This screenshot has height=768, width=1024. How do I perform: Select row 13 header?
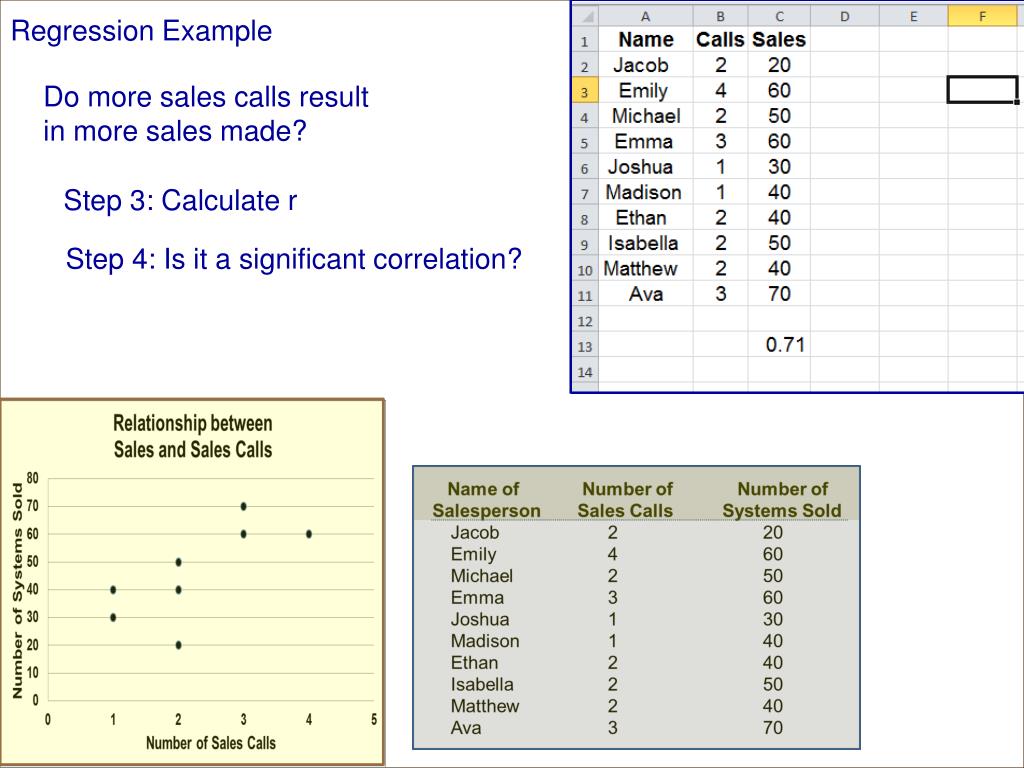tap(585, 346)
